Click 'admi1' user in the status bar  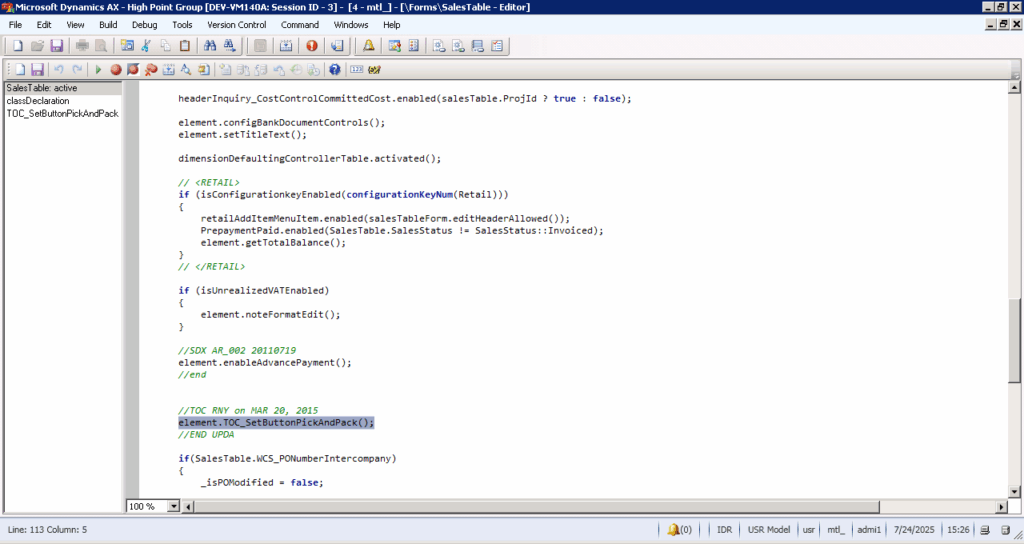(869, 530)
